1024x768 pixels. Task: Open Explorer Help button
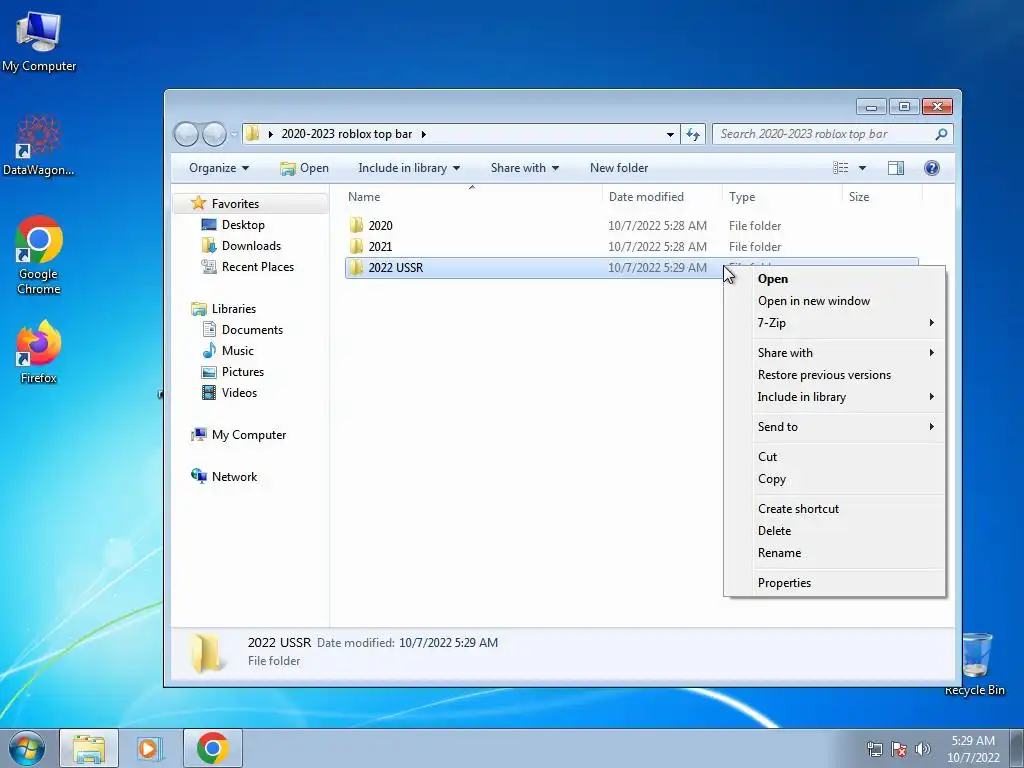click(x=932, y=168)
